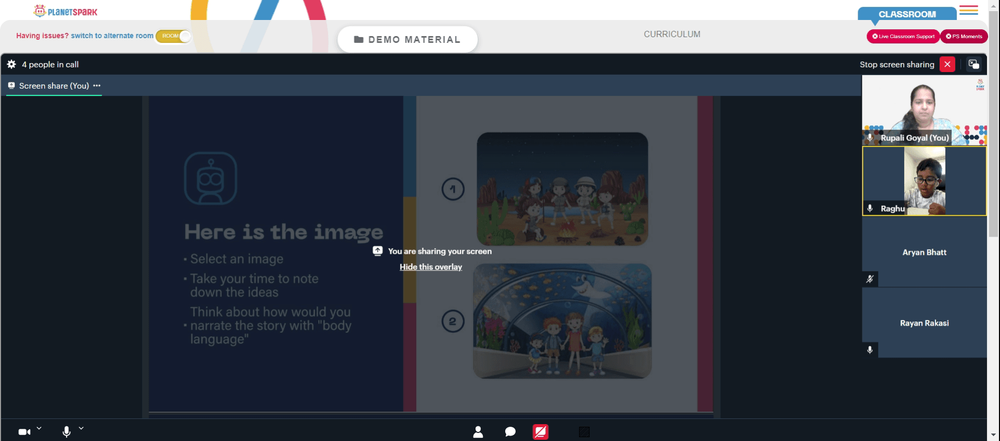Click the dark square icon in bottom toolbar
Image resolution: width=1000 pixels, height=441 pixels.
pyautogui.click(x=584, y=432)
